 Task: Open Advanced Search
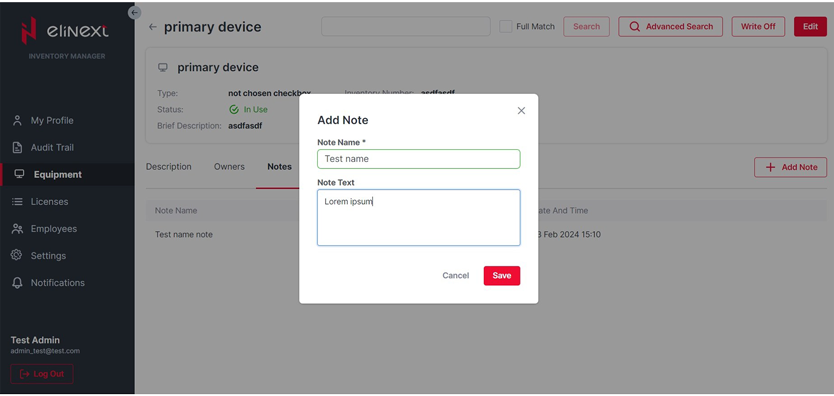tap(670, 27)
